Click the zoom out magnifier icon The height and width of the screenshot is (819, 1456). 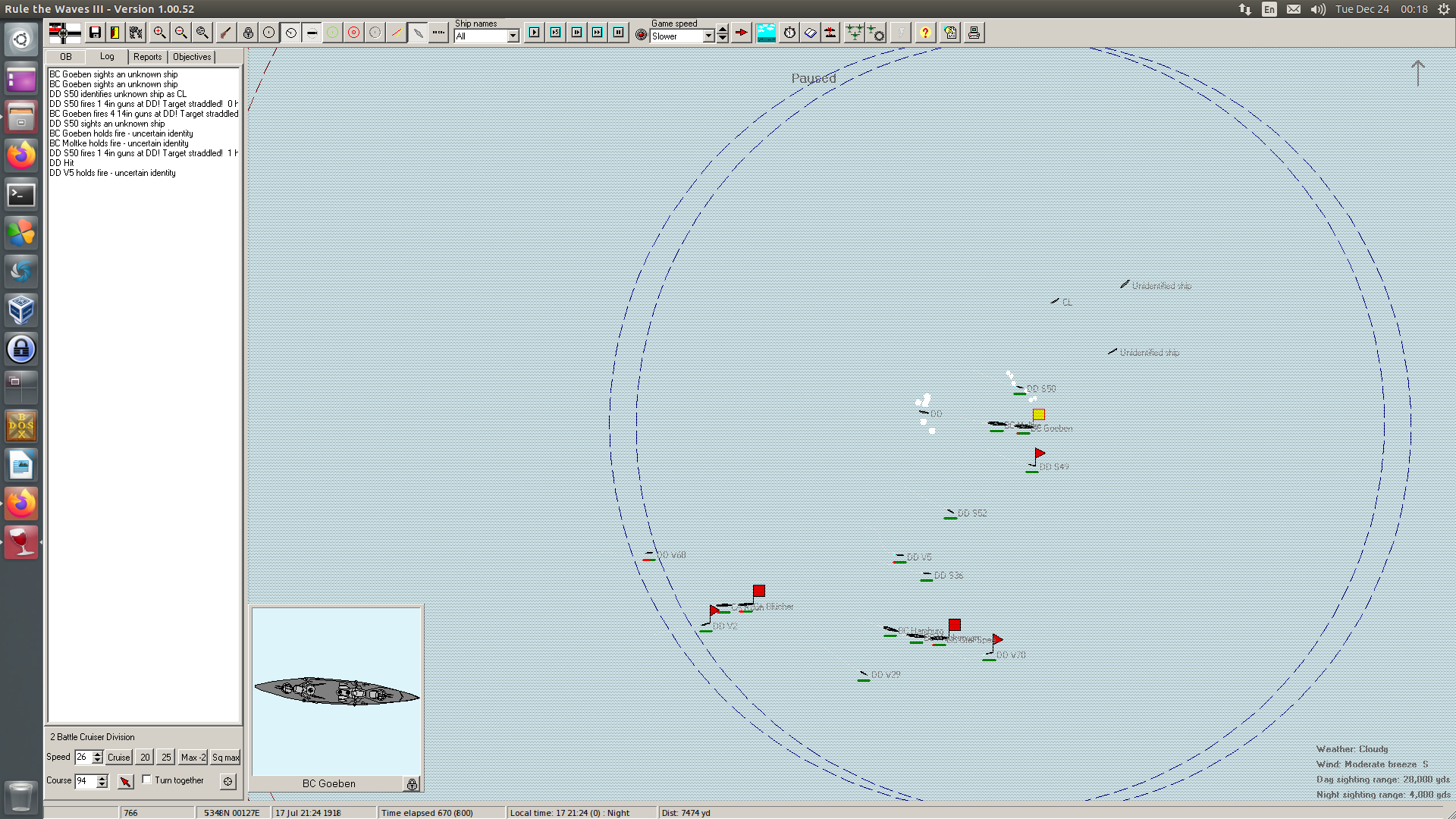(180, 33)
